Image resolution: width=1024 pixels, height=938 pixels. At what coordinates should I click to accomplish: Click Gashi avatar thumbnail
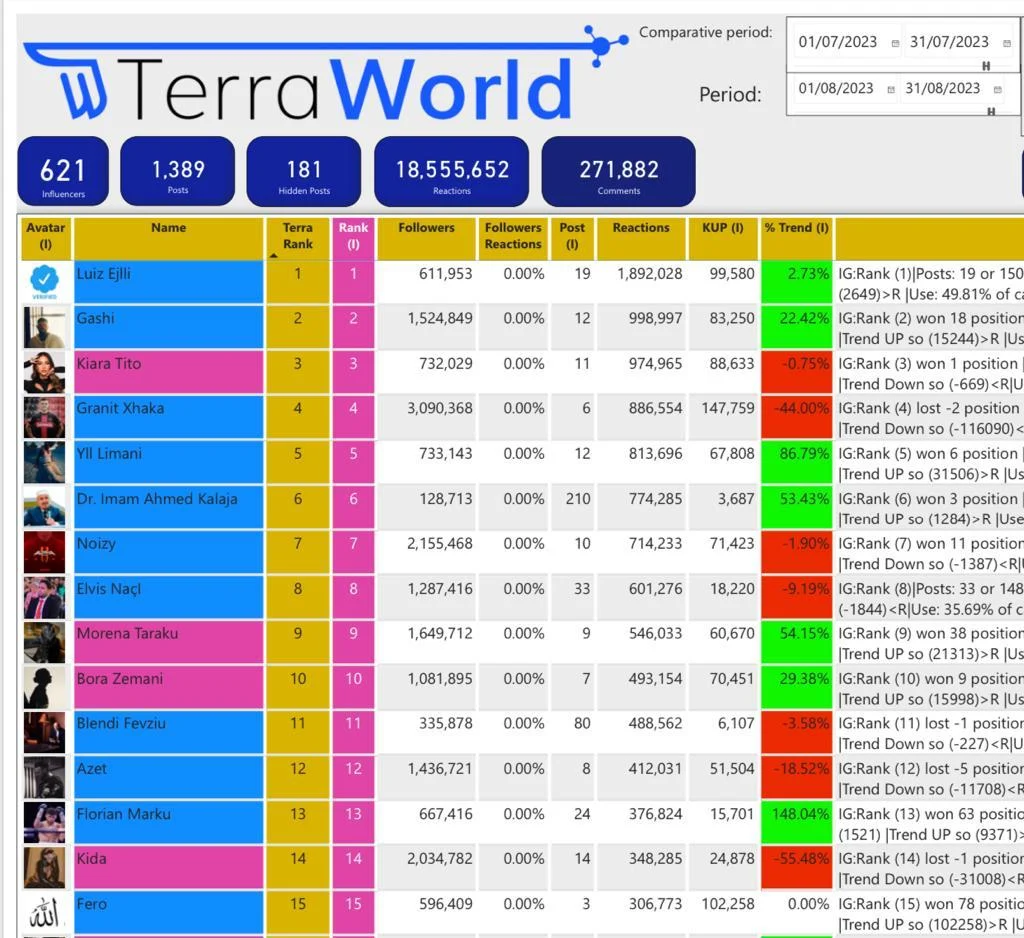click(x=44, y=327)
